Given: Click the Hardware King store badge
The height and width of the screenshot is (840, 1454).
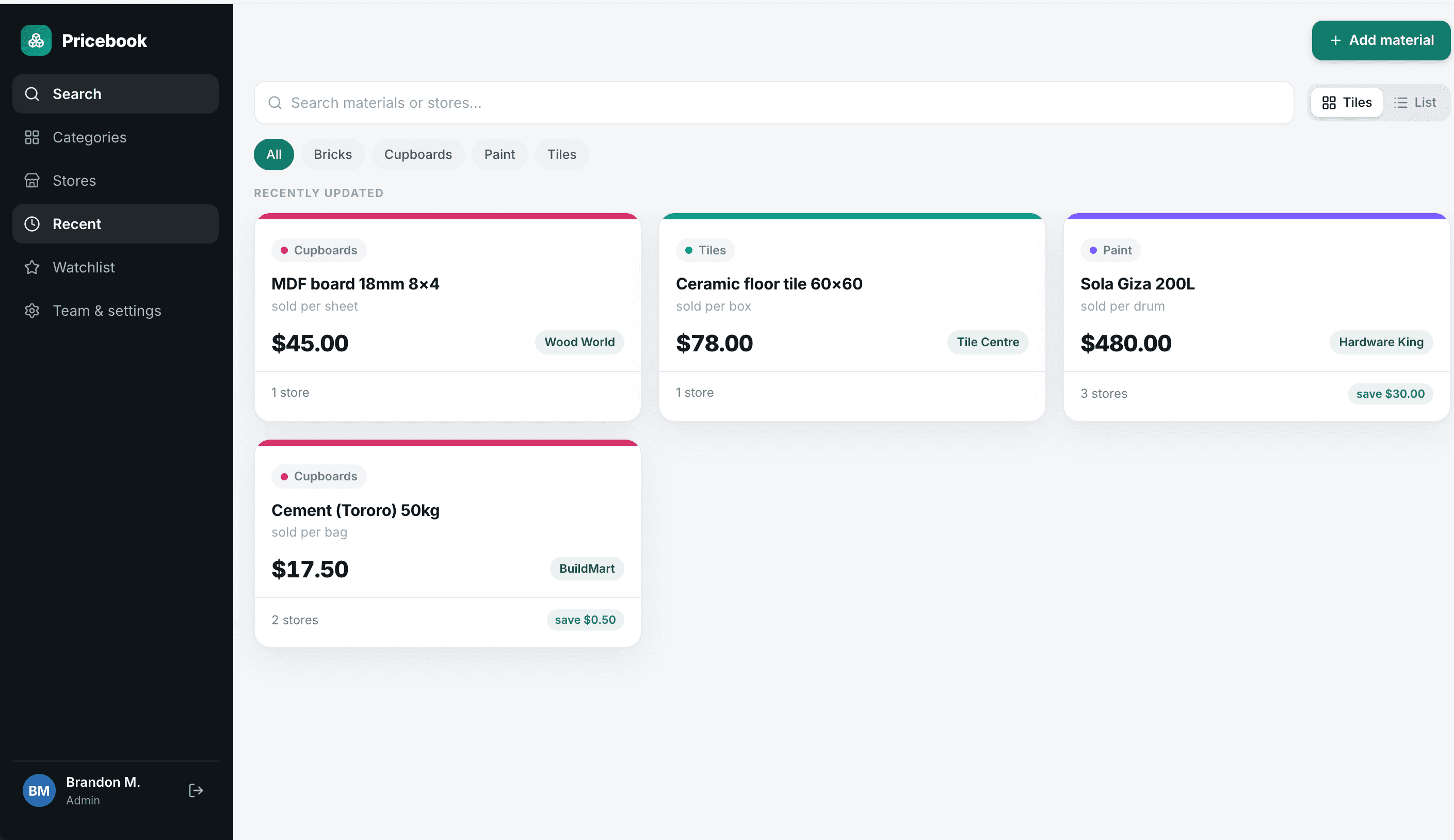Looking at the screenshot, I should 1381,342.
